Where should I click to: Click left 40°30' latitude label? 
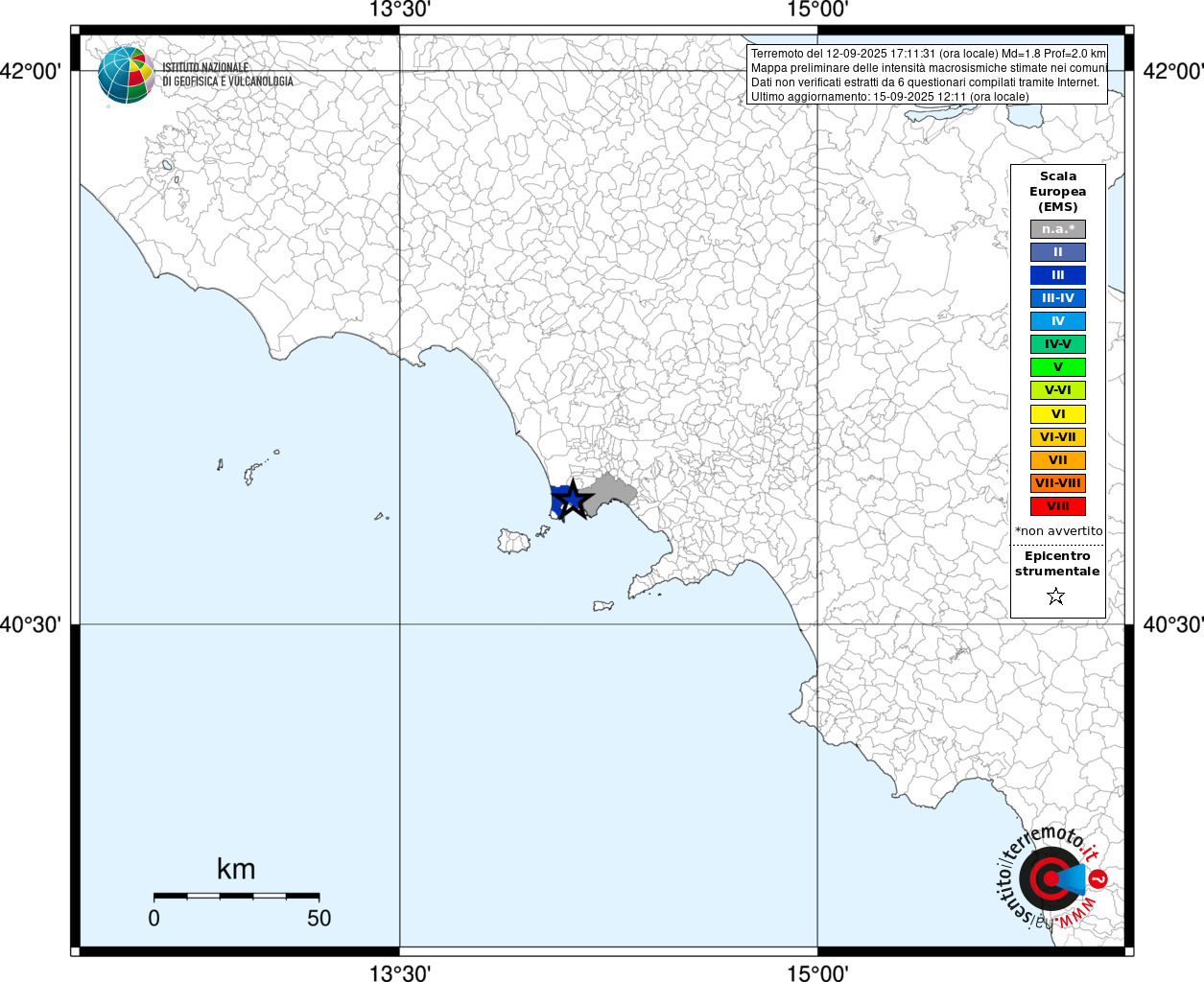pos(32,625)
